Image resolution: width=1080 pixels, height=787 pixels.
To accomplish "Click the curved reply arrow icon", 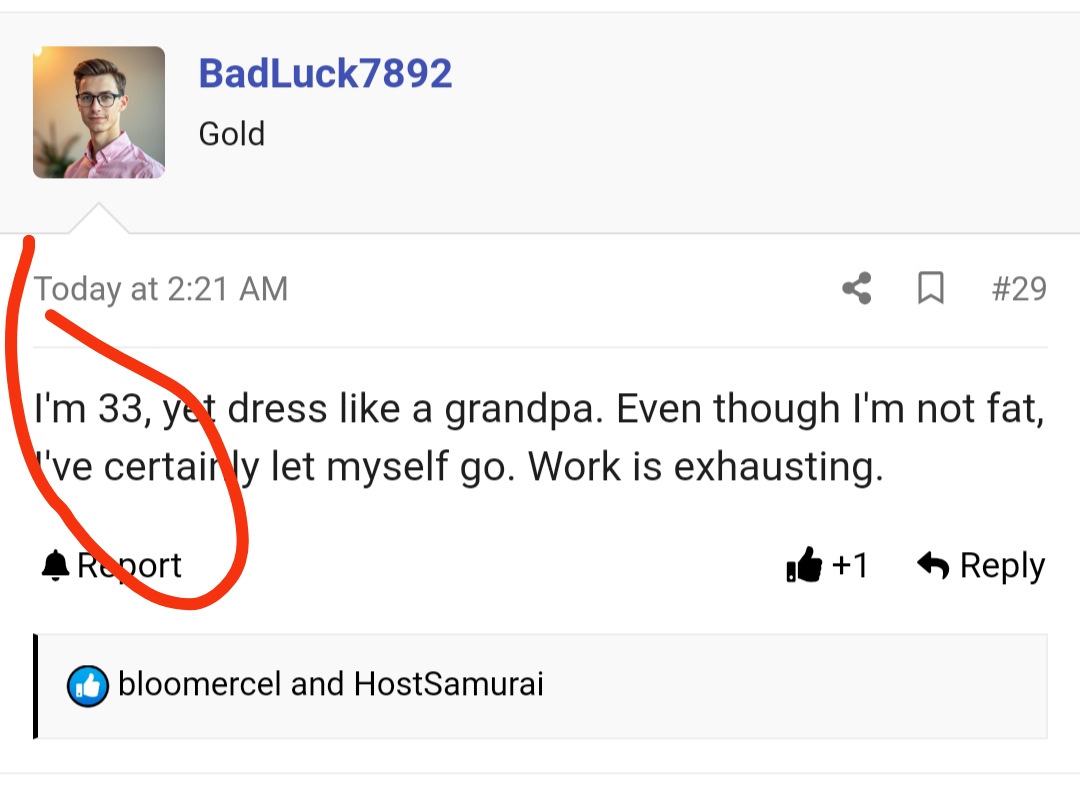I will (x=932, y=566).
